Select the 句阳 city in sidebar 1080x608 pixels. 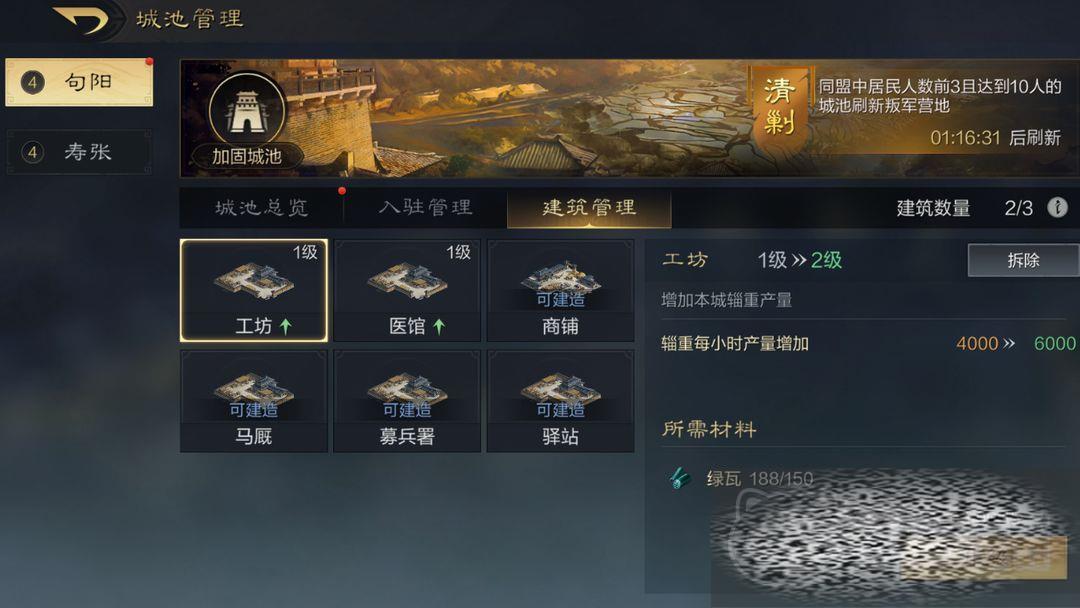click(x=79, y=83)
